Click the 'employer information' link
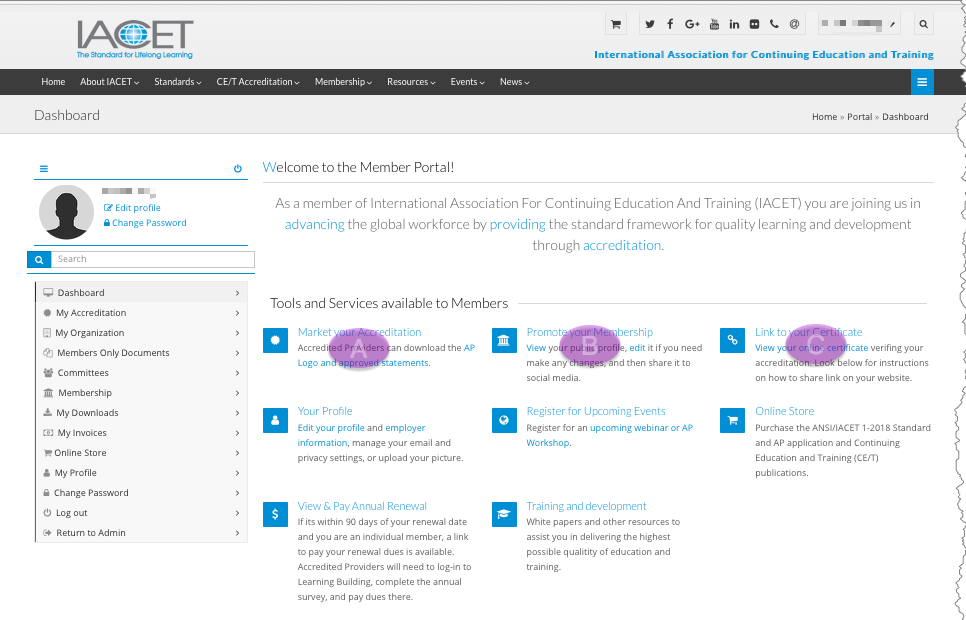The image size is (966, 620). coord(362,436)
